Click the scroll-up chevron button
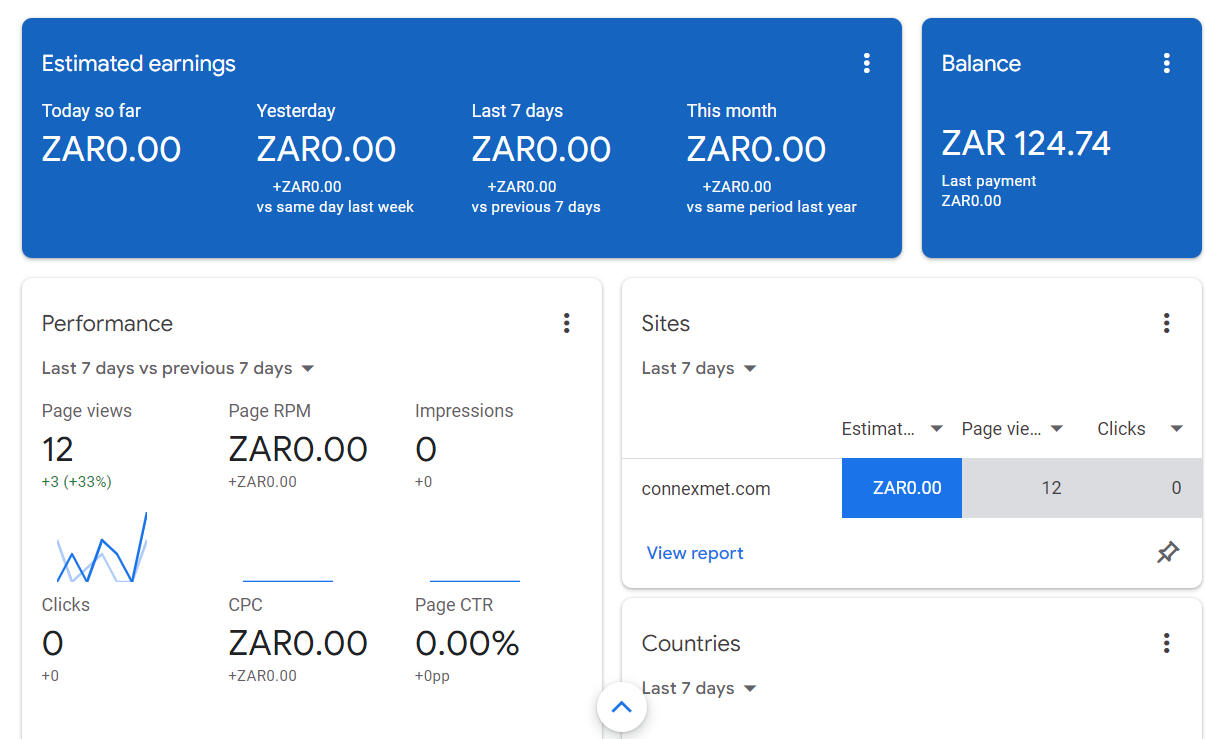Screen dimensions: 1205x739 621,708
